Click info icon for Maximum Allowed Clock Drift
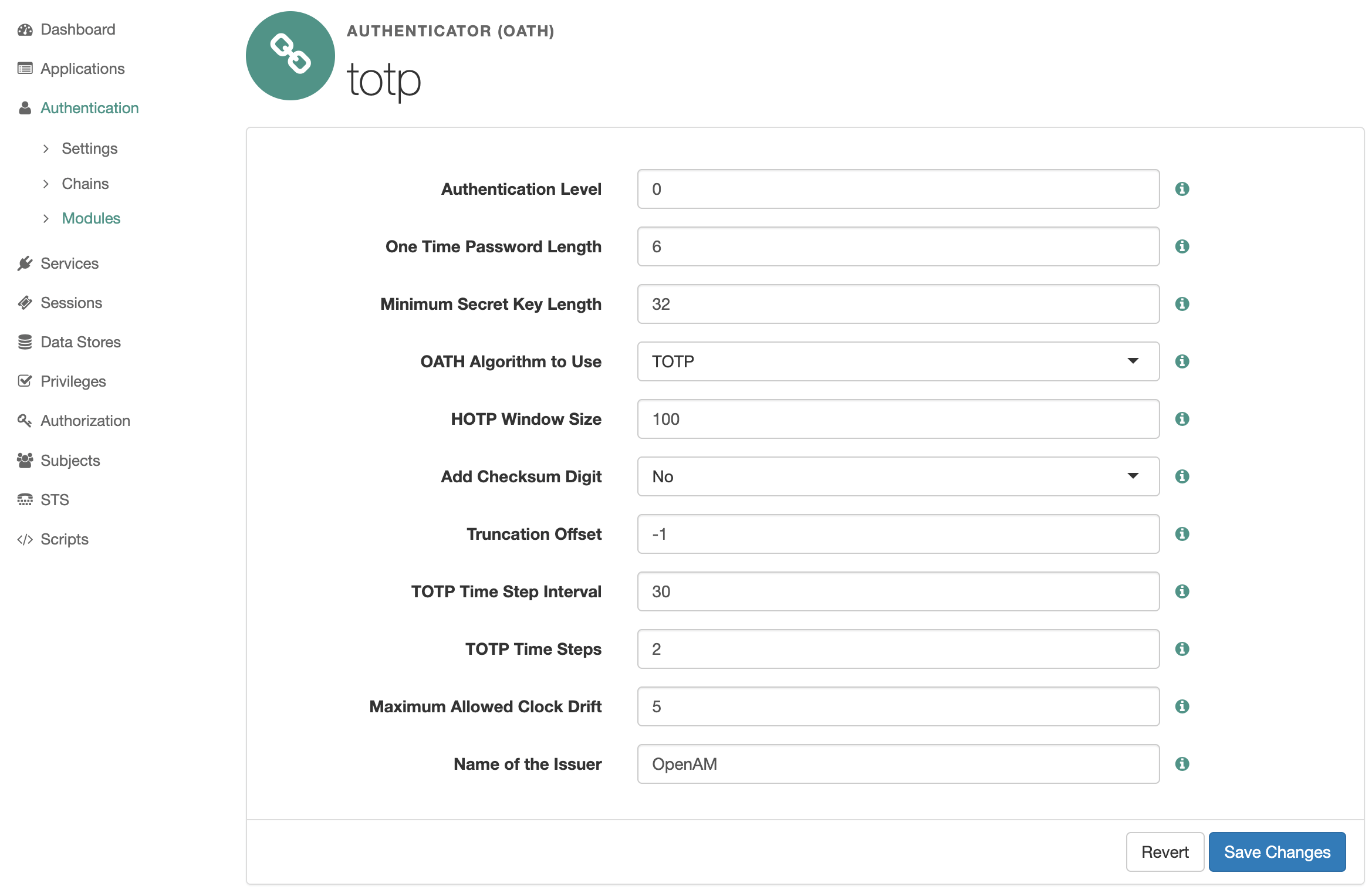Image resolution: width=1372 pixels, height=893 pixels. coord(1182,706)
